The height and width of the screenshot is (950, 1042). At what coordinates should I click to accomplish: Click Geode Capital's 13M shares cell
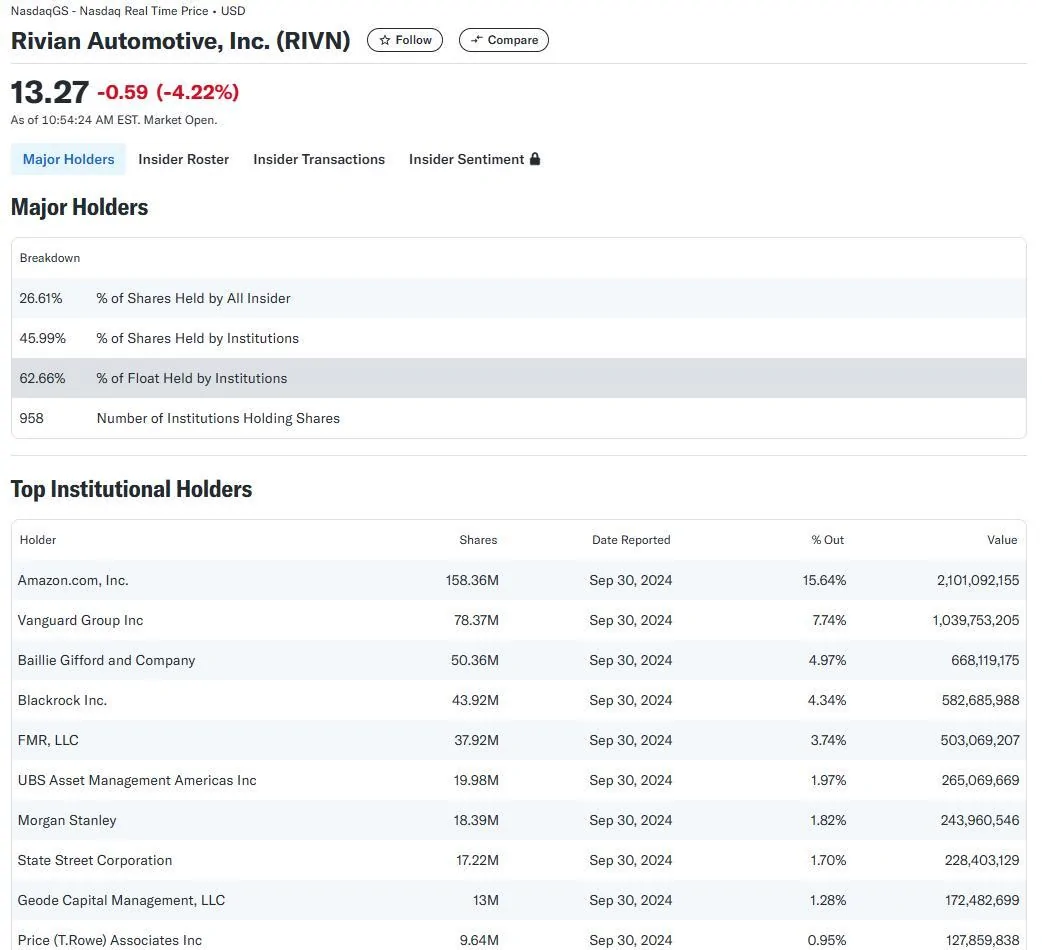486,900
